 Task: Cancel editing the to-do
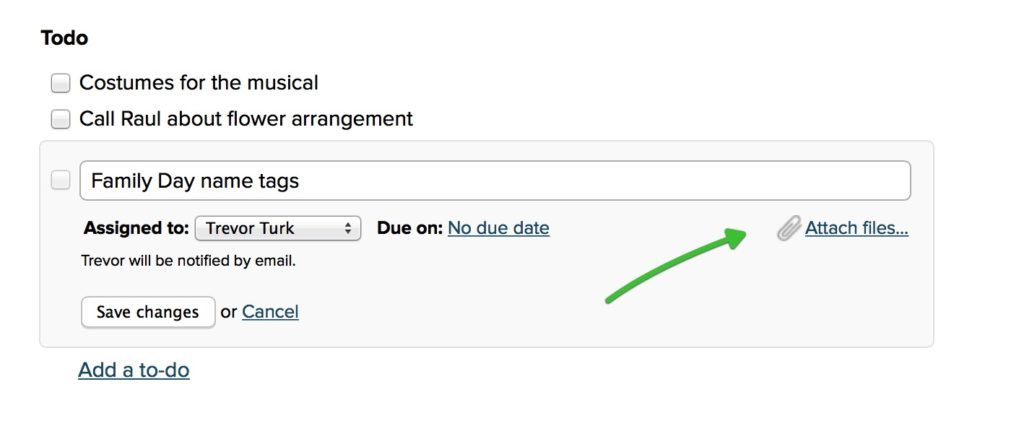270,312
